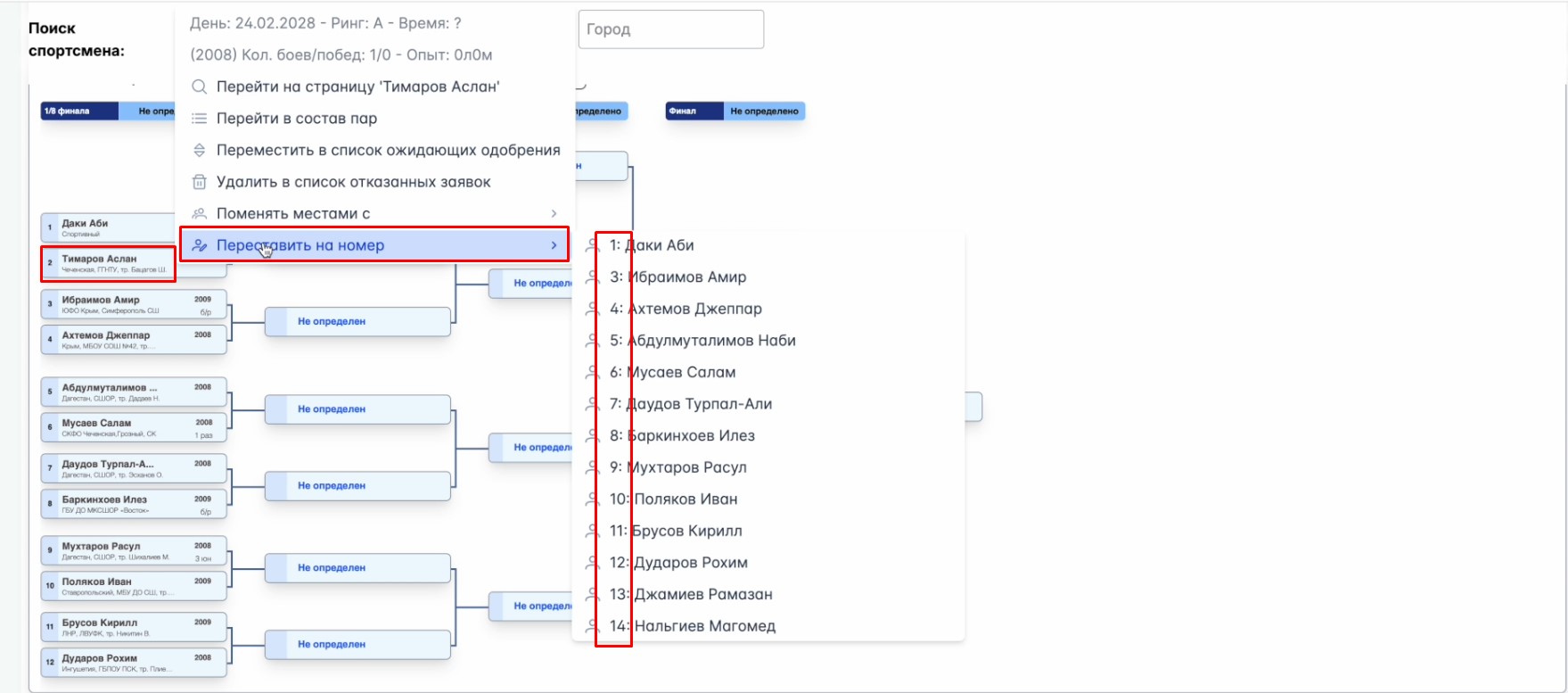
Task: Choose '5: Абдулмуталимов Наби' in the submenu
Action: [x=702, y=341]
